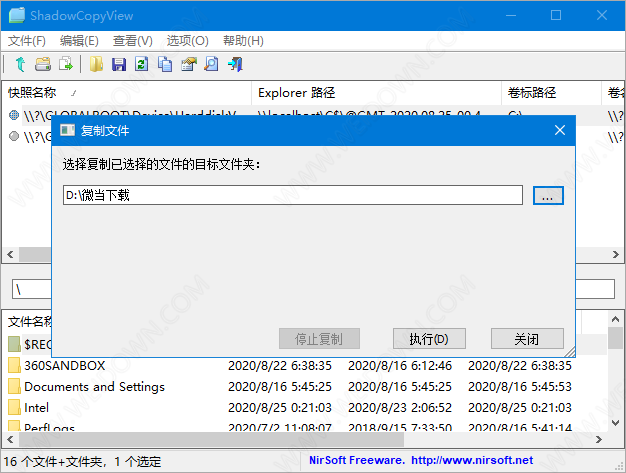The height and width of the screenshot is (473, 626).
Task: Click the 关闭 button in copy dialog
Action: click(x=527, y=339)
